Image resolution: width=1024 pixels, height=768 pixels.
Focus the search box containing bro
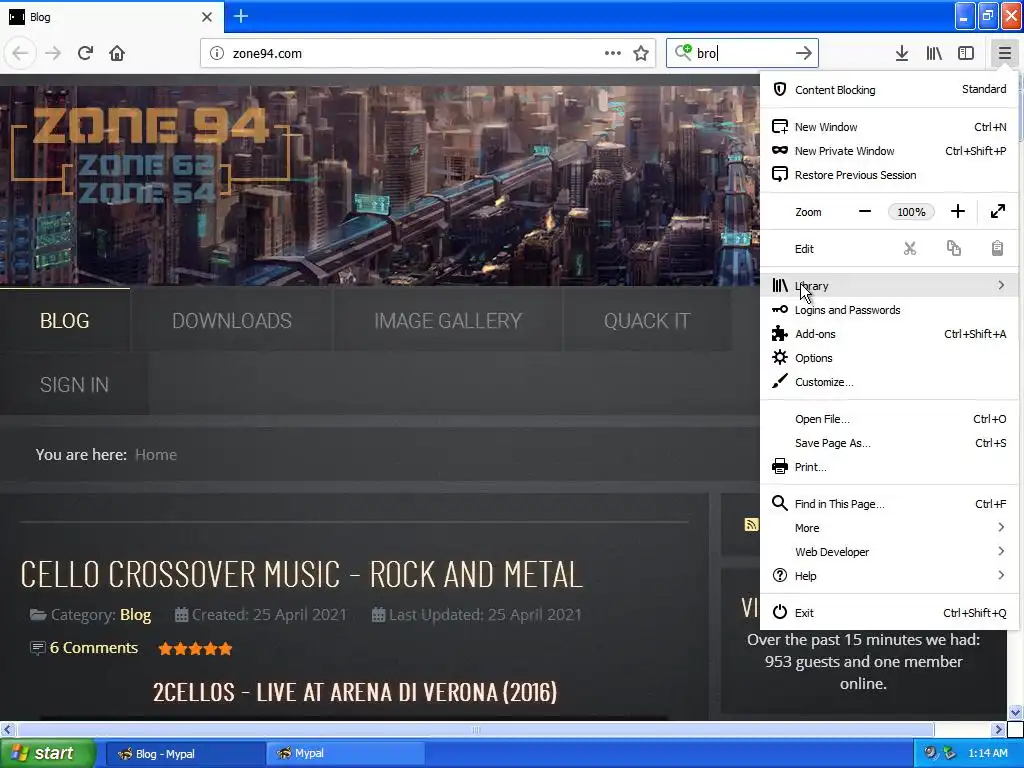(x=742, y=54)
